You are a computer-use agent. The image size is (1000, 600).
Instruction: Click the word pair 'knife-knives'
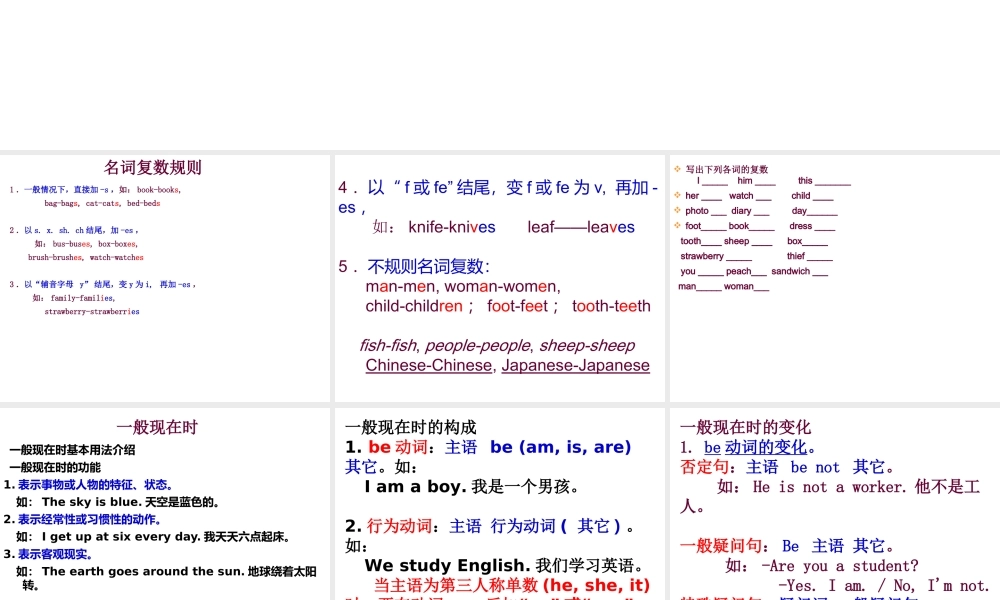click(x=452, y=228)
